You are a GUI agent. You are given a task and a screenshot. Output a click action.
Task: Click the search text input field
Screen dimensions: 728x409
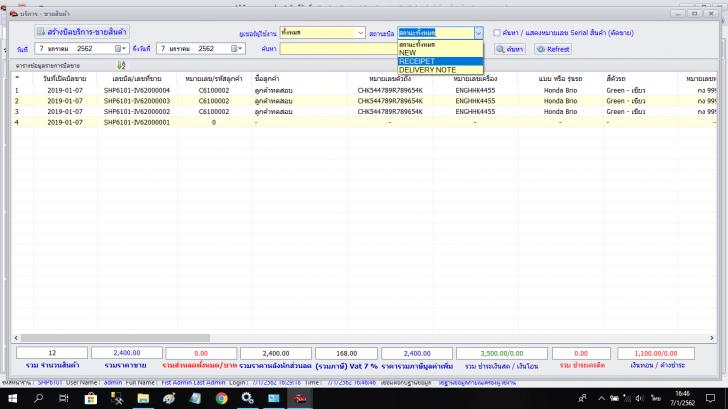(x=338, y=48)
